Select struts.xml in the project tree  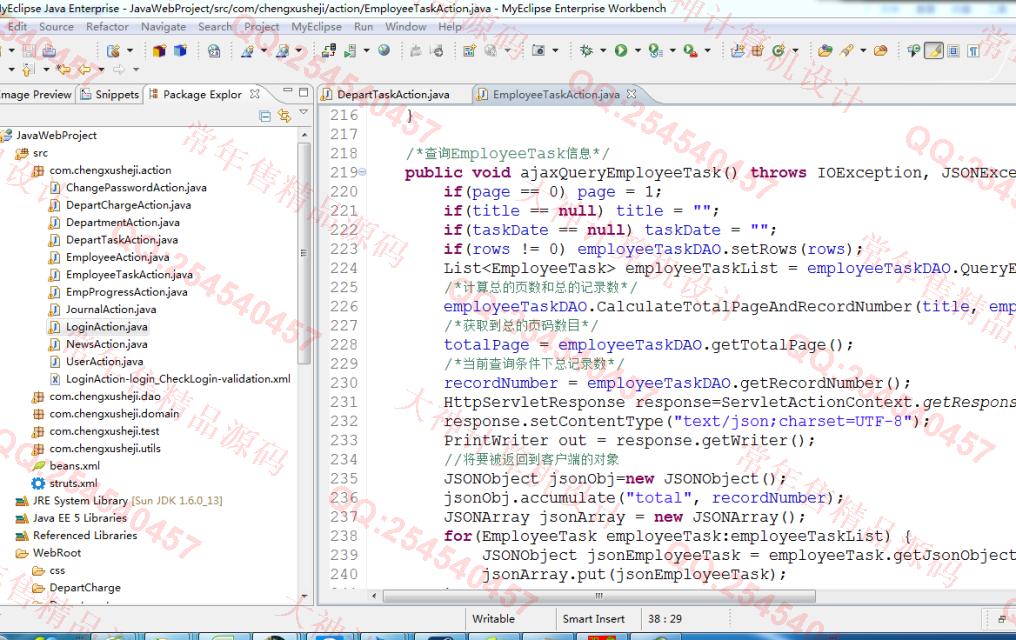coord(73,483)
